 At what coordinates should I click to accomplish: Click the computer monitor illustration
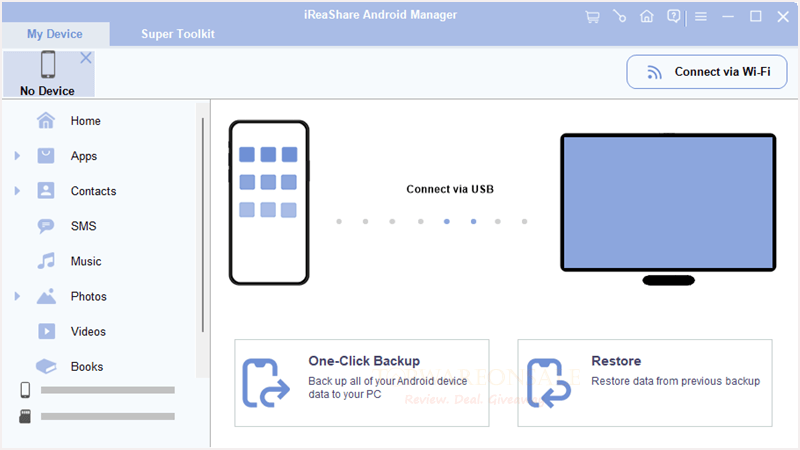[x=668, y=209]
